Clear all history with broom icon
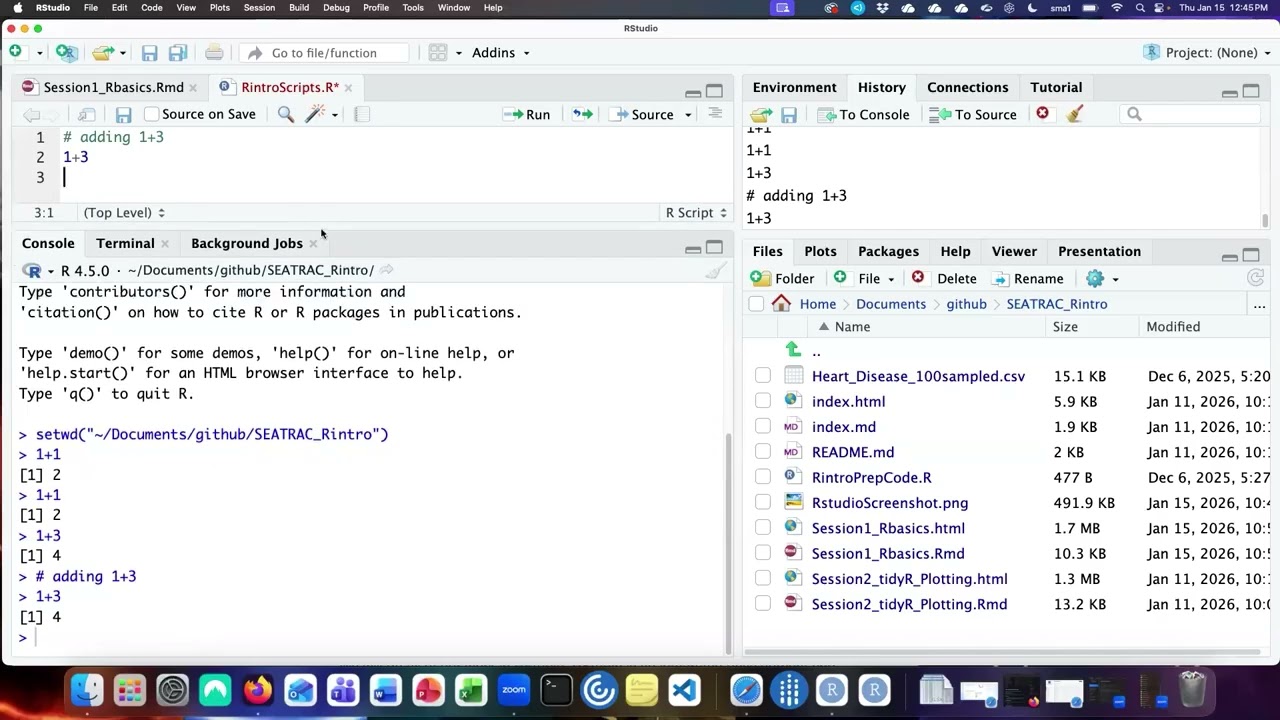 pos(1075,114)
